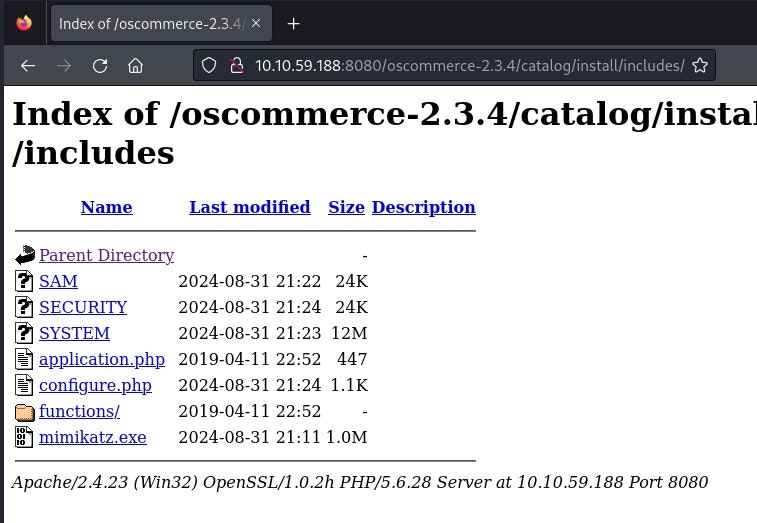Click the back-arrow icon beside Parent Directory
The height and width of the screenshot is (523, 757).
pyautogui.click(x=25, y=255)
